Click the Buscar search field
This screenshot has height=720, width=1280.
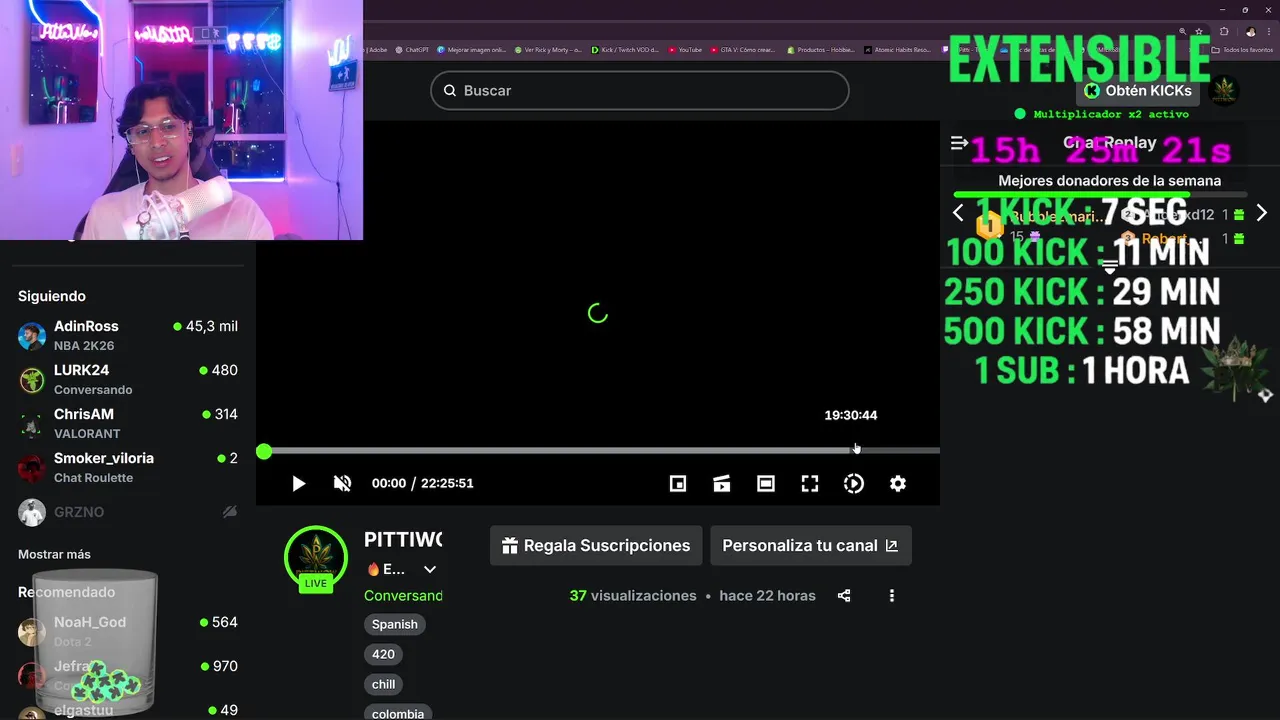tap(640, 91)
